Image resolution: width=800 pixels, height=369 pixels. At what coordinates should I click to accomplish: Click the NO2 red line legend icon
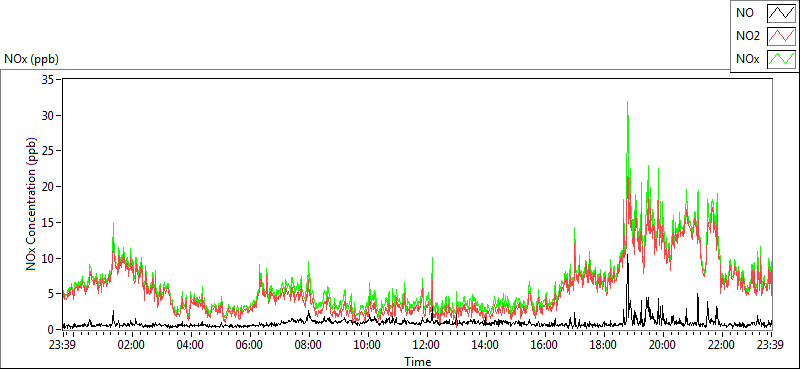pyautogui.click(x=781, y=36)
